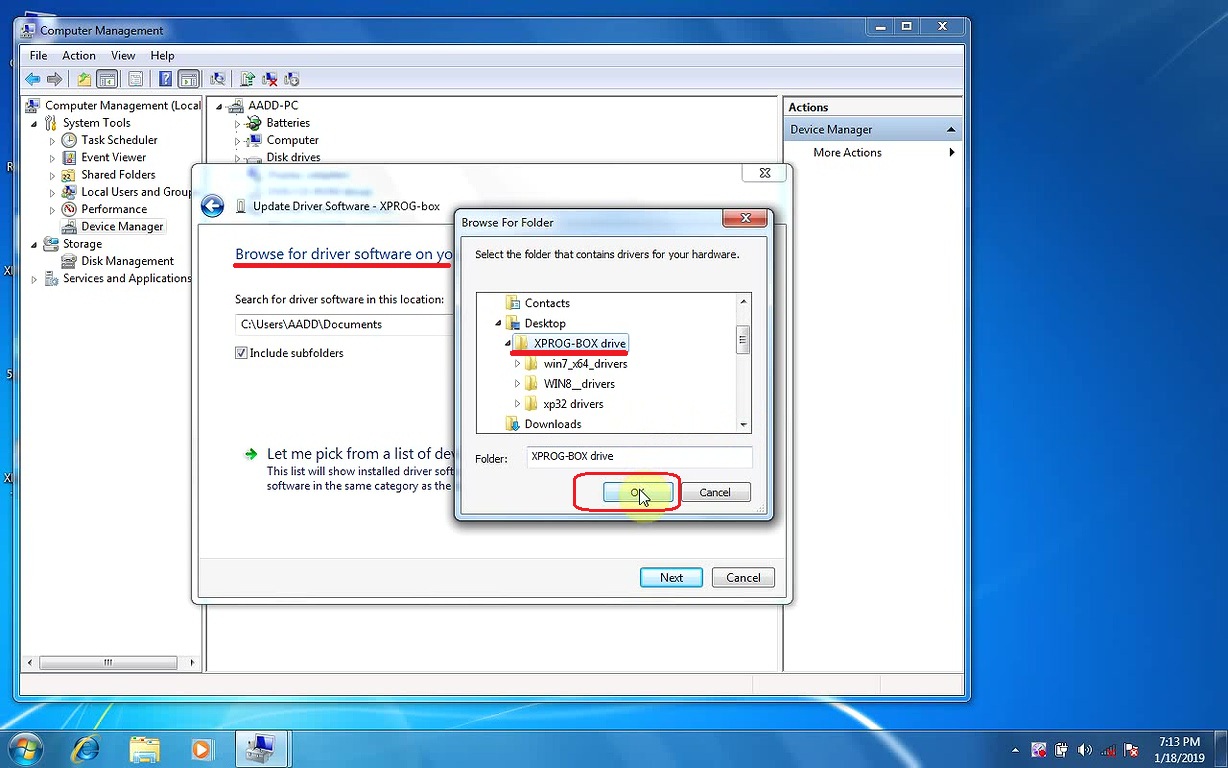The width and height of the screenshot is (1228, 768).
Task: Open Windows Media Player from the taskbar
Action: coord(202,748)
